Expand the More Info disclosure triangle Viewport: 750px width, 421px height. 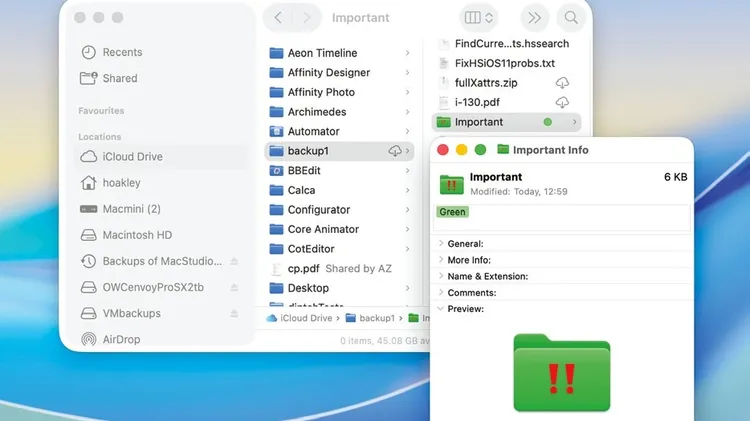pyautogui.click(x=441, y=260)
